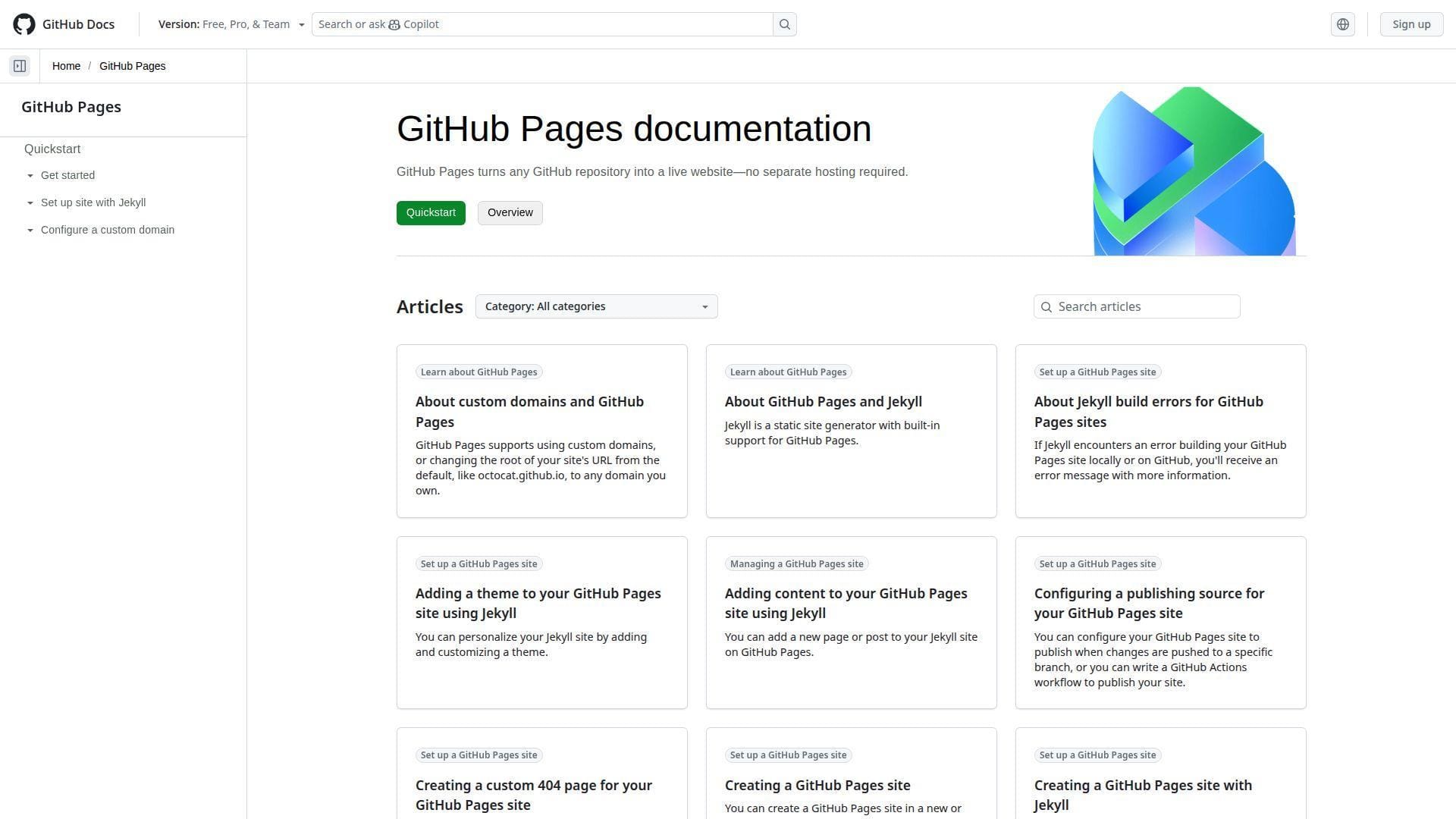The height and width of the screenshot is (819, 1456).
Task: Click the GitHub Pages sidebar heading
Action: (x=71, y=107)
